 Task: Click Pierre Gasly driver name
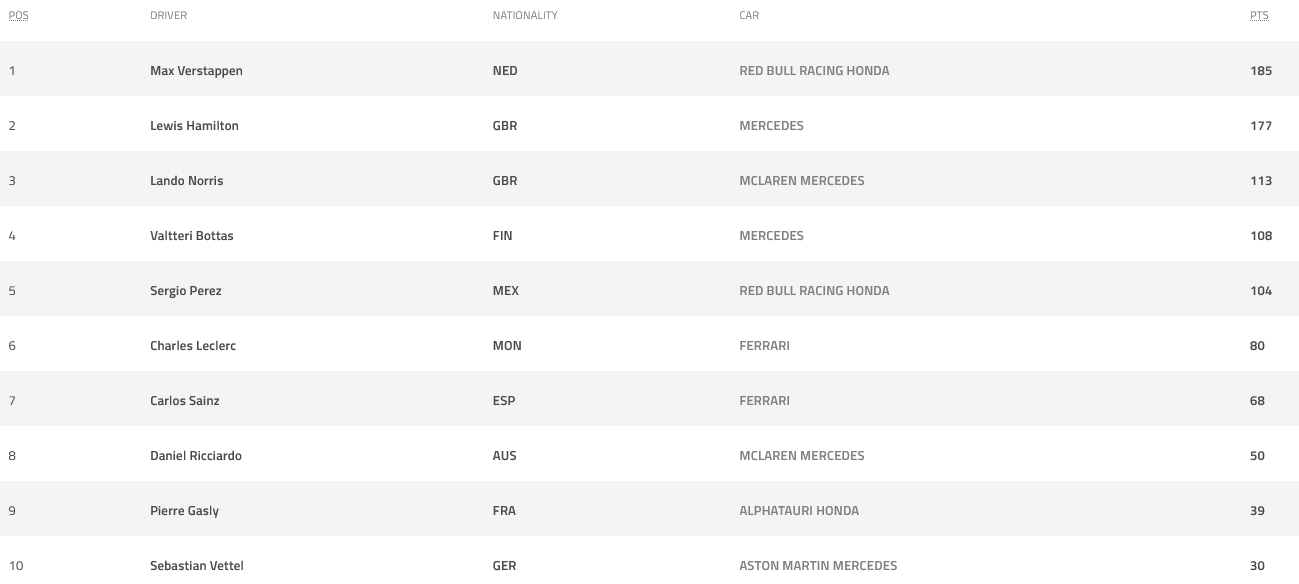click(184, 511)
